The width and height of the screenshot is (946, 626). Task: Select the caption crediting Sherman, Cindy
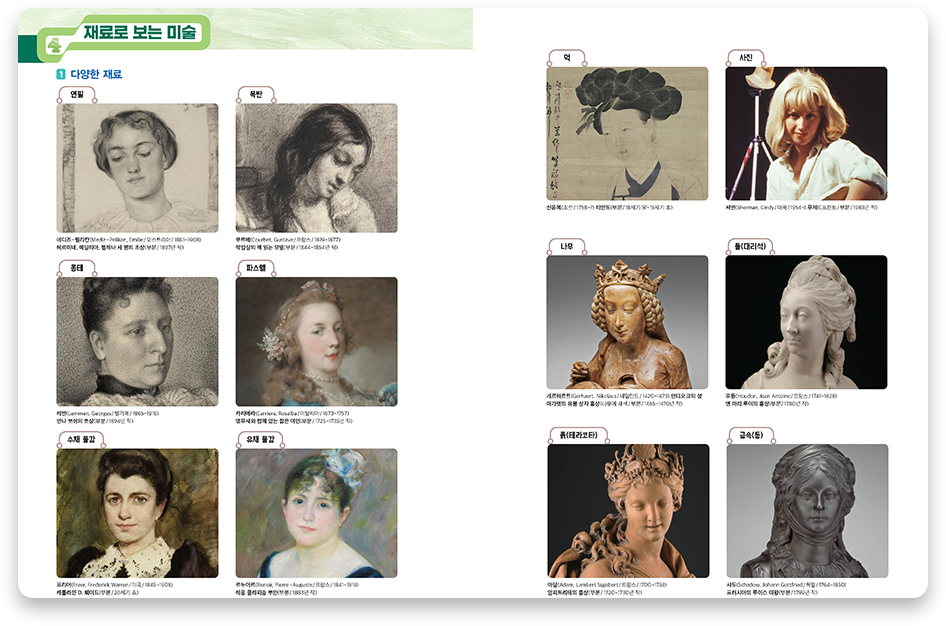click(x=801, y=207)
